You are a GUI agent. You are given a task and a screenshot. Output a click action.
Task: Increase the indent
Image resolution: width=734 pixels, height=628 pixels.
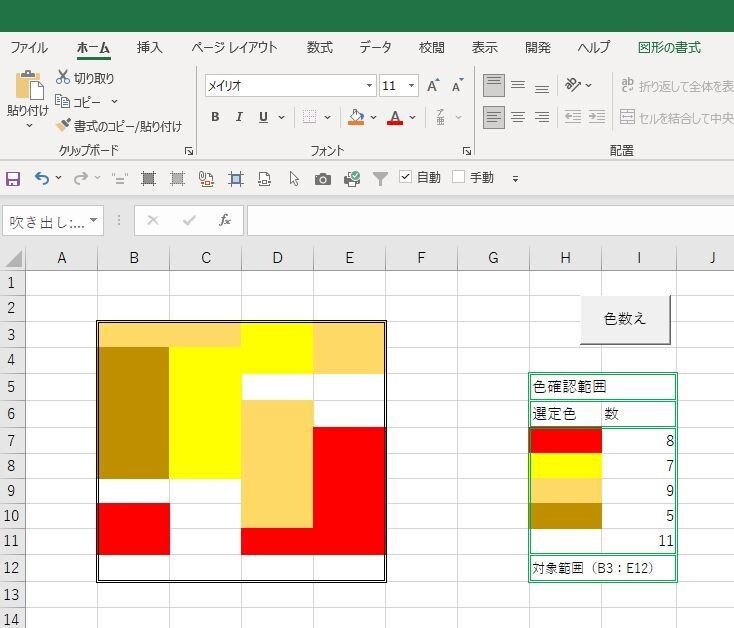coord(597,117)
